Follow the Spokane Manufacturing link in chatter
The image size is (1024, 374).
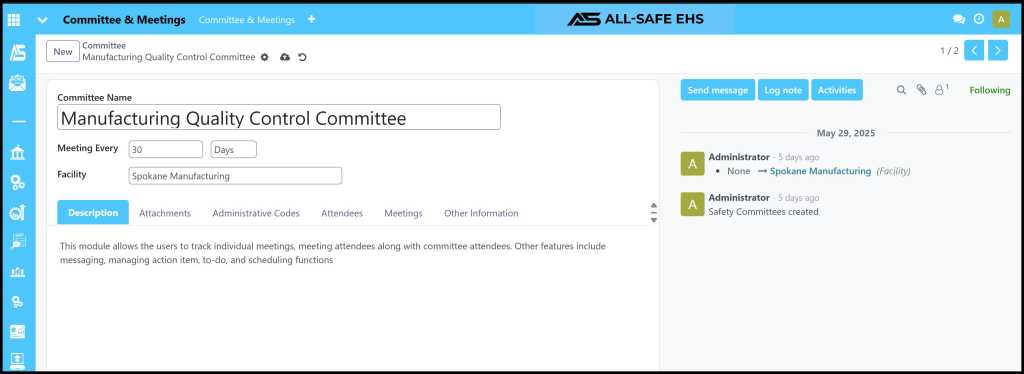coord(820,171)
